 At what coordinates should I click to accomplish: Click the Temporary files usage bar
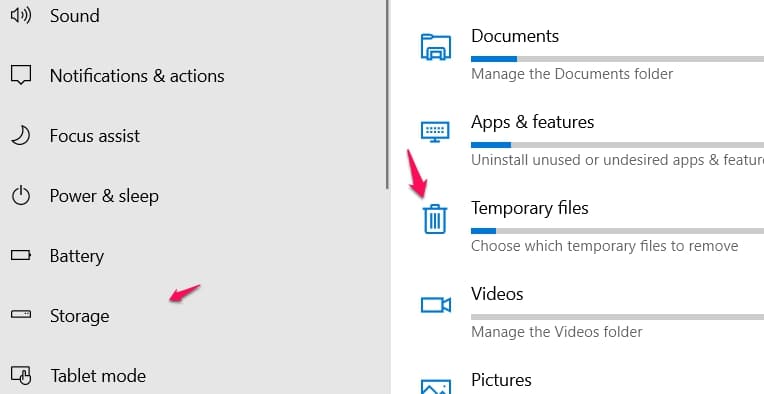pos(617,231)
